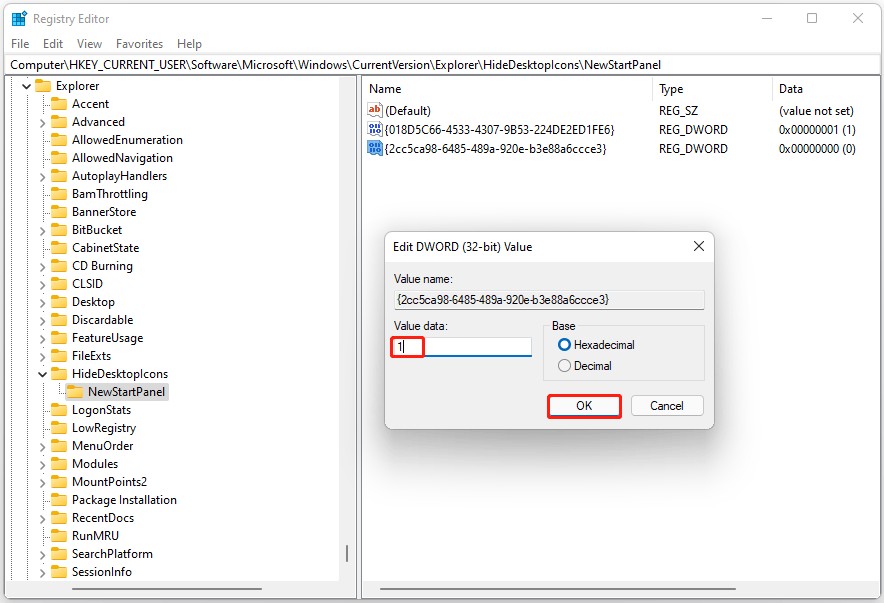Select the Modules key label
The height and width of the screenshot is (603, 884).
[x=95, y=464]
